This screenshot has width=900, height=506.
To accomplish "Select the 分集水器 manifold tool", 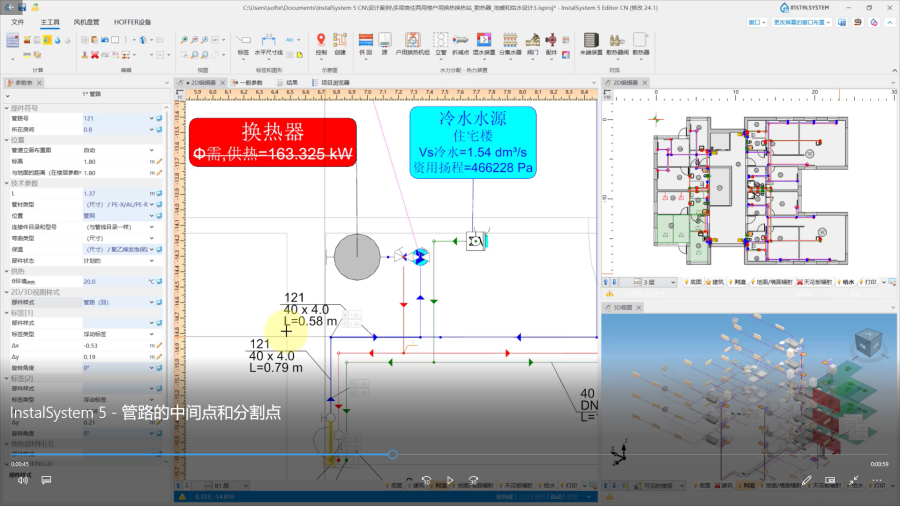I will click(510, 44).
